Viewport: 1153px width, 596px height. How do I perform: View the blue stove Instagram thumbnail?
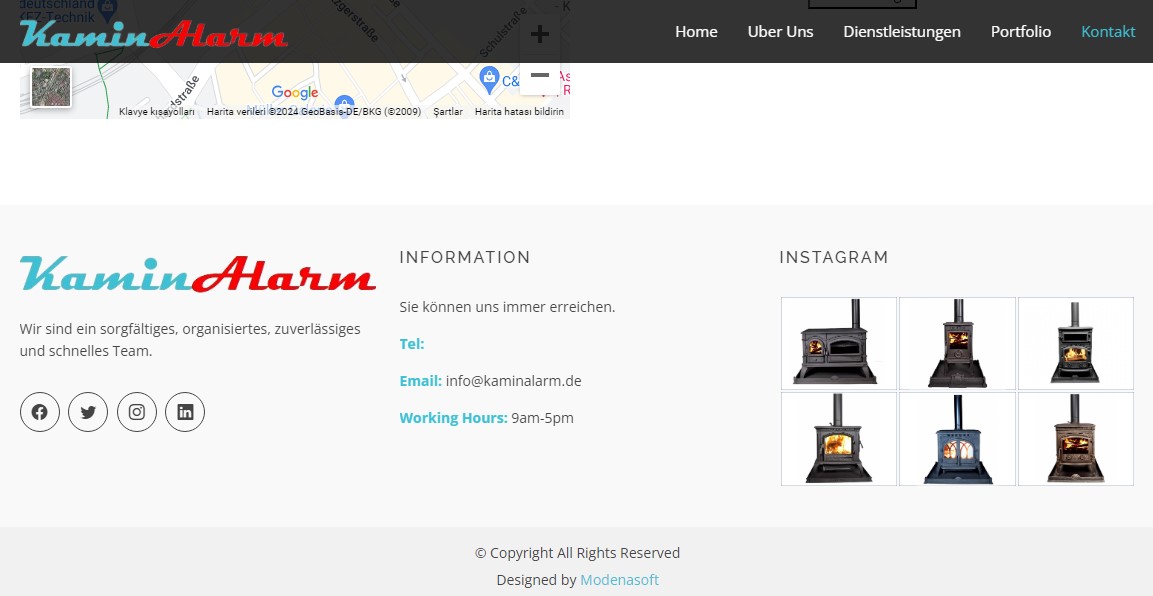(957, 439)
